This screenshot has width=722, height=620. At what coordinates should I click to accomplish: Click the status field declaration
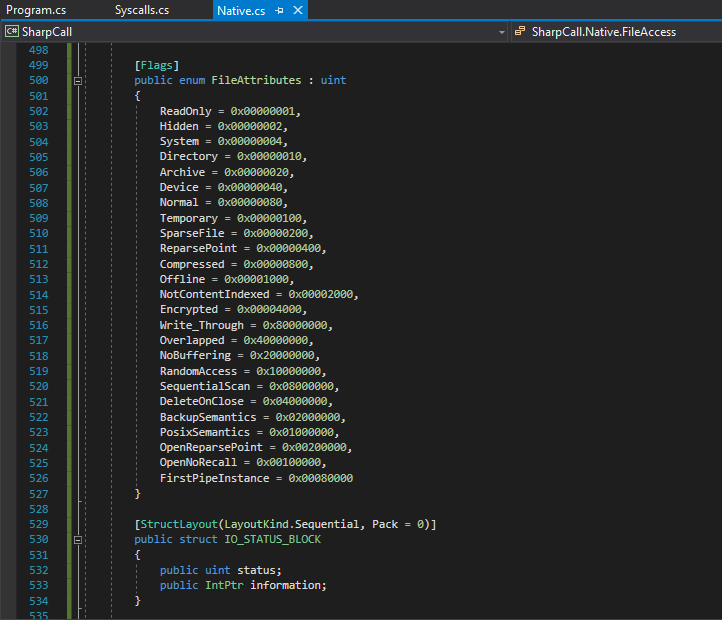tap(221, 570)
